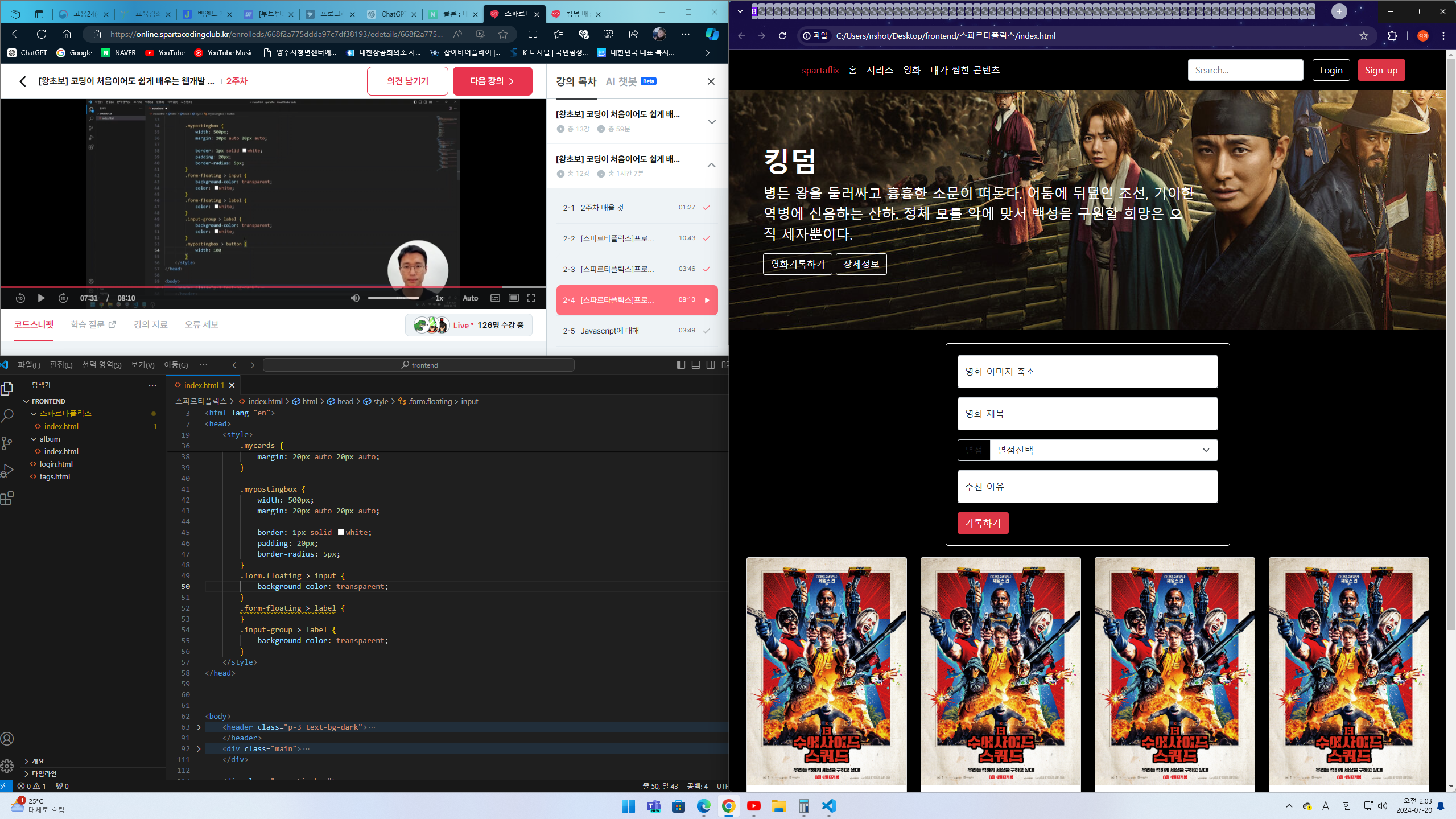Viewport: 1456px width, 819px height.
Task: Open the Explorer view in VS Code
Action: (x=7, y=389)
